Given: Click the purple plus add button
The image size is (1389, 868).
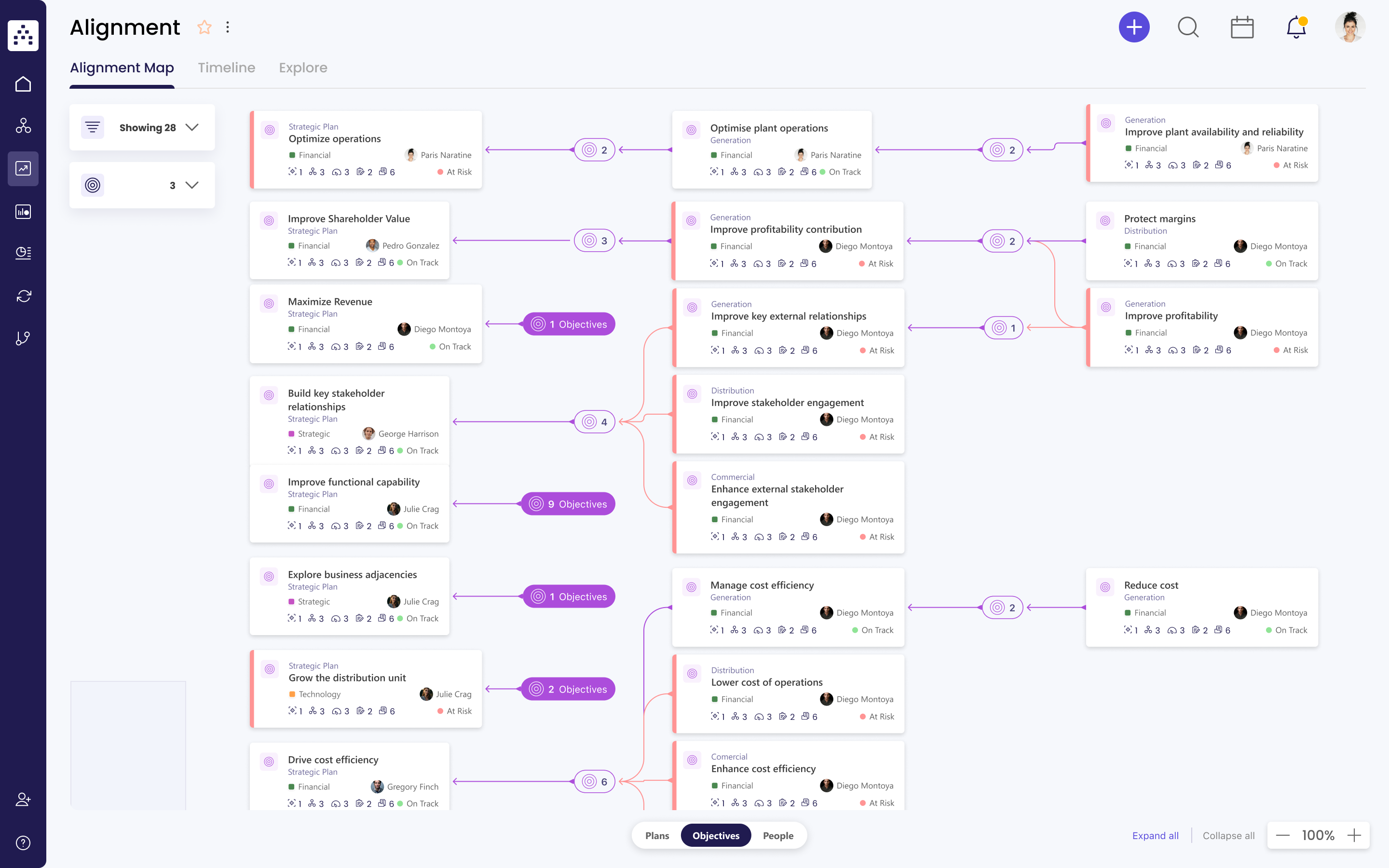Looking at the screenshot, I should [1133, 27].
